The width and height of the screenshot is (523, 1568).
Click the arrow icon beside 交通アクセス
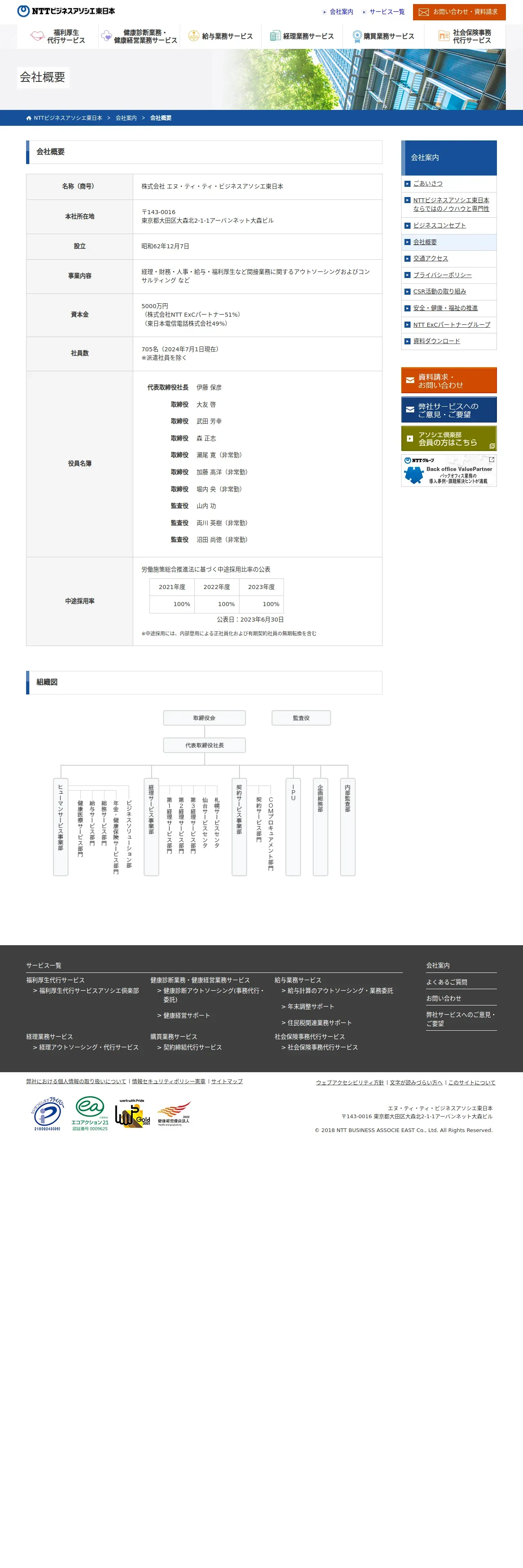coord(407,259)
